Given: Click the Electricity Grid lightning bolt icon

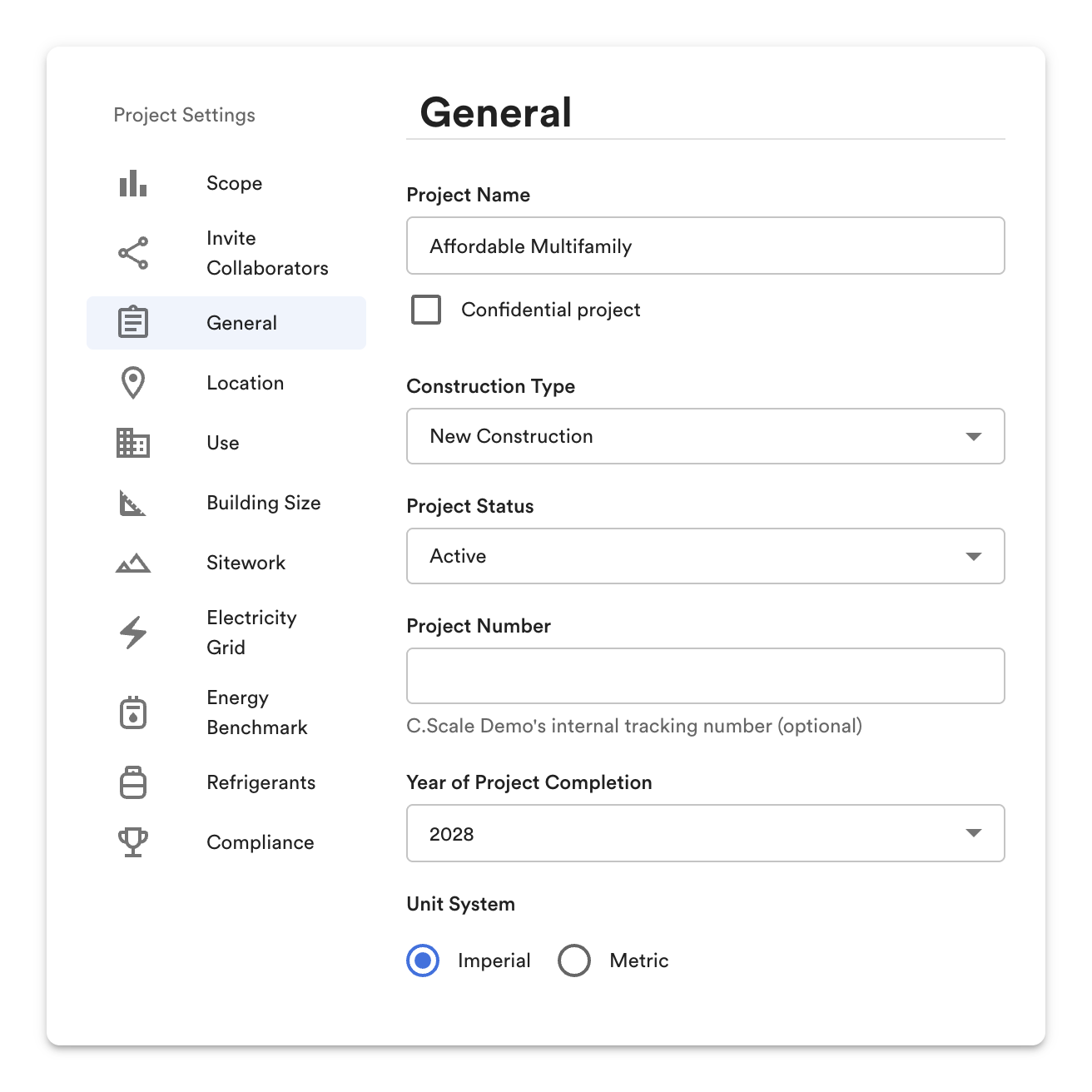Looking at the screenshot, I should (133, 633).
